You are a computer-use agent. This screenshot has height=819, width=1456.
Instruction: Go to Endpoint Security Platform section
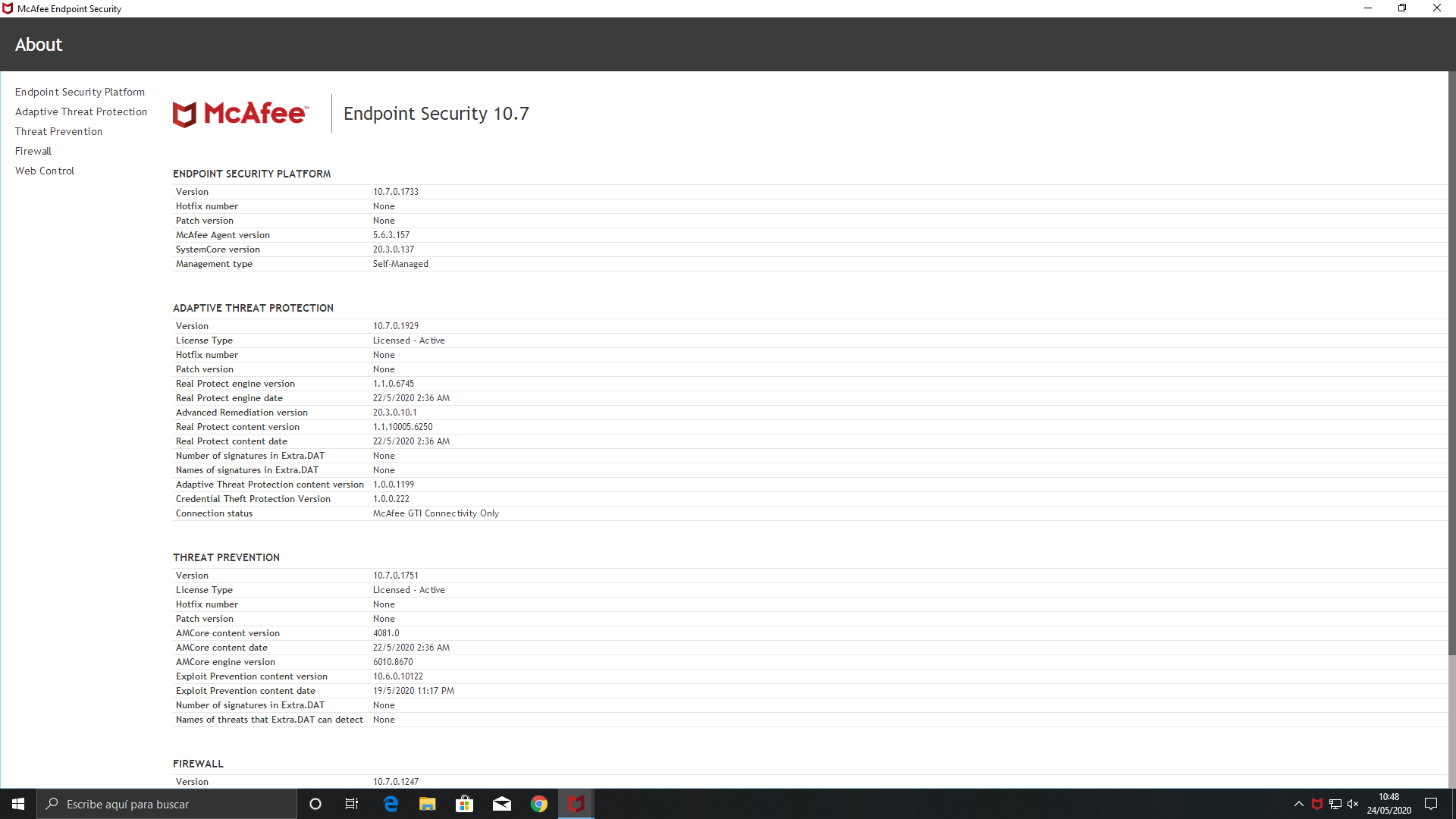(80, 92)
